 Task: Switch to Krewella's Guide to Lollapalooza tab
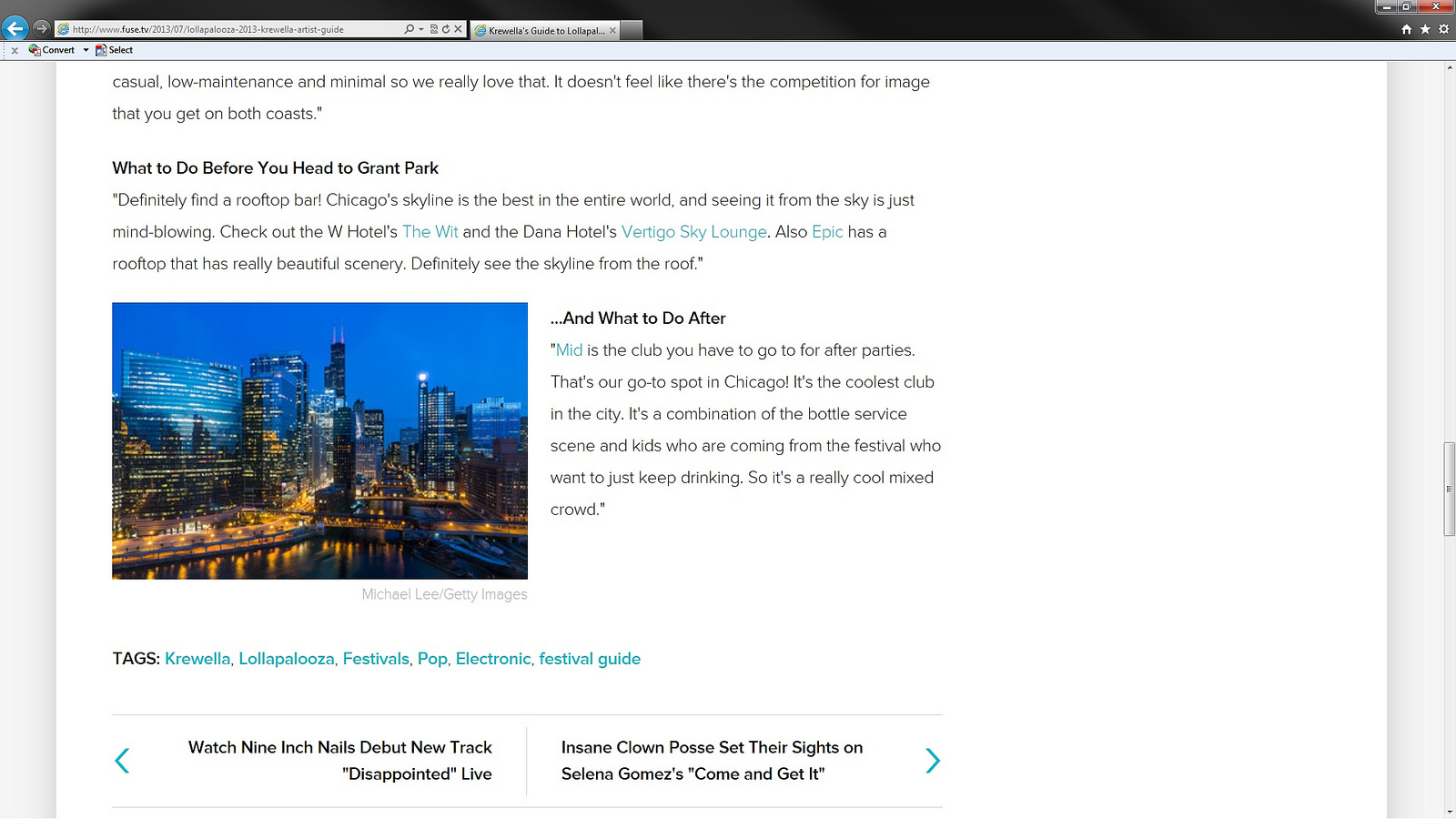(x=544, y=30)
